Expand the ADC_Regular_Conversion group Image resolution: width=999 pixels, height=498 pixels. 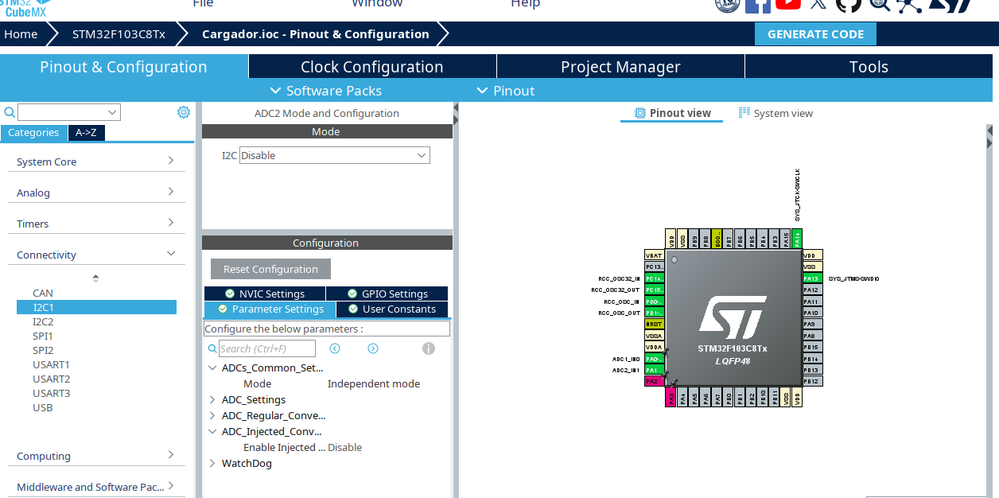pyautogui.click(x=212, y=415)
